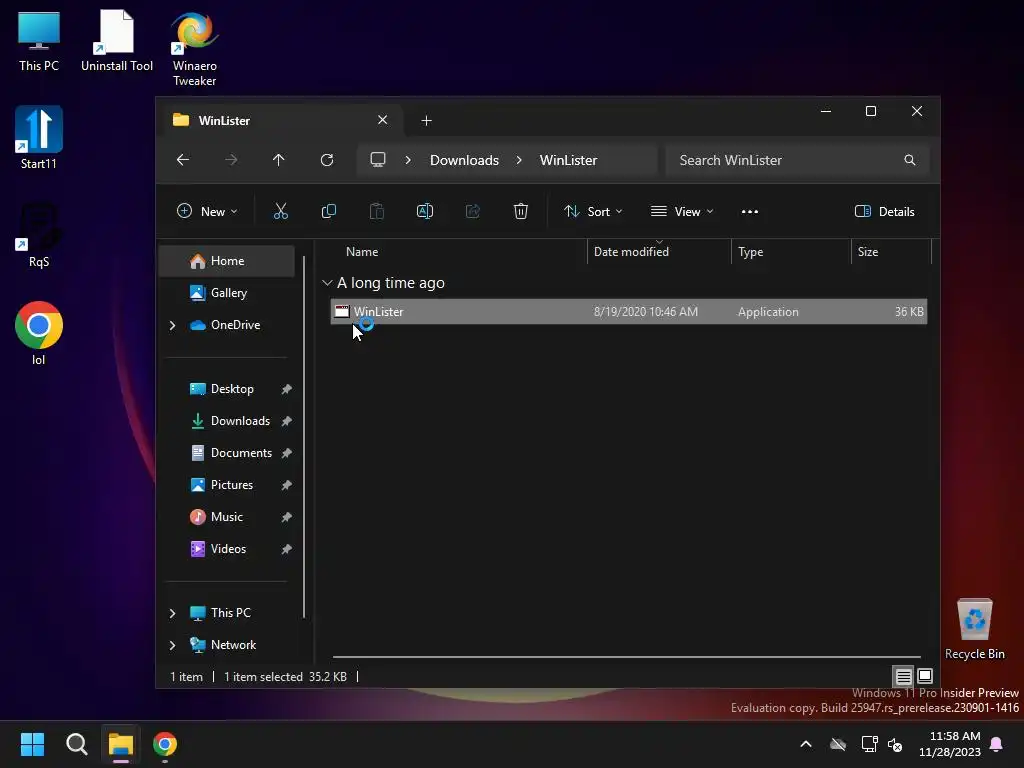Expand This PC tree node
This screenshot has width=1024, height=768.
coord(172,613)
